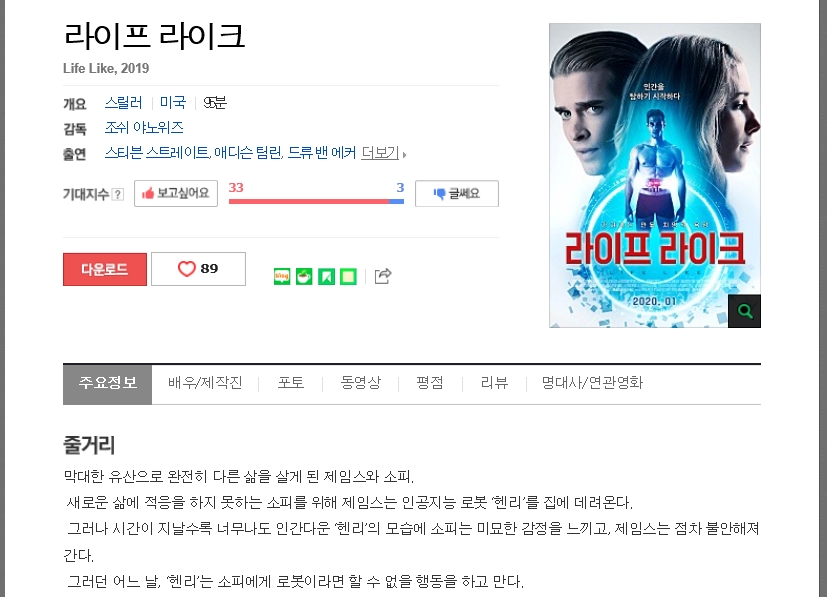Like the movie with heart 89 button
The image size is (827, 597).
point(198,269)
